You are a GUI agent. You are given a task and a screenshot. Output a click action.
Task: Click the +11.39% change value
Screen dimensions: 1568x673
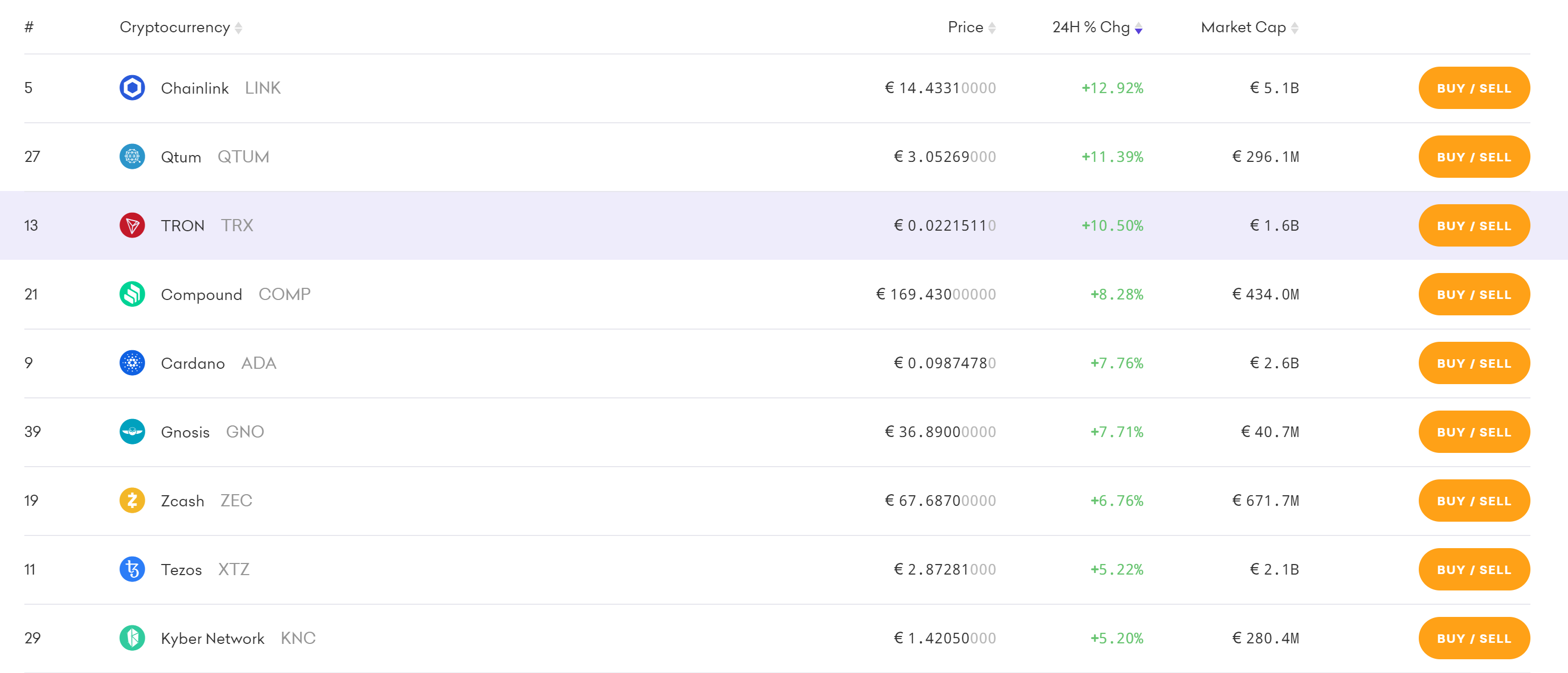pos(1113,157)
